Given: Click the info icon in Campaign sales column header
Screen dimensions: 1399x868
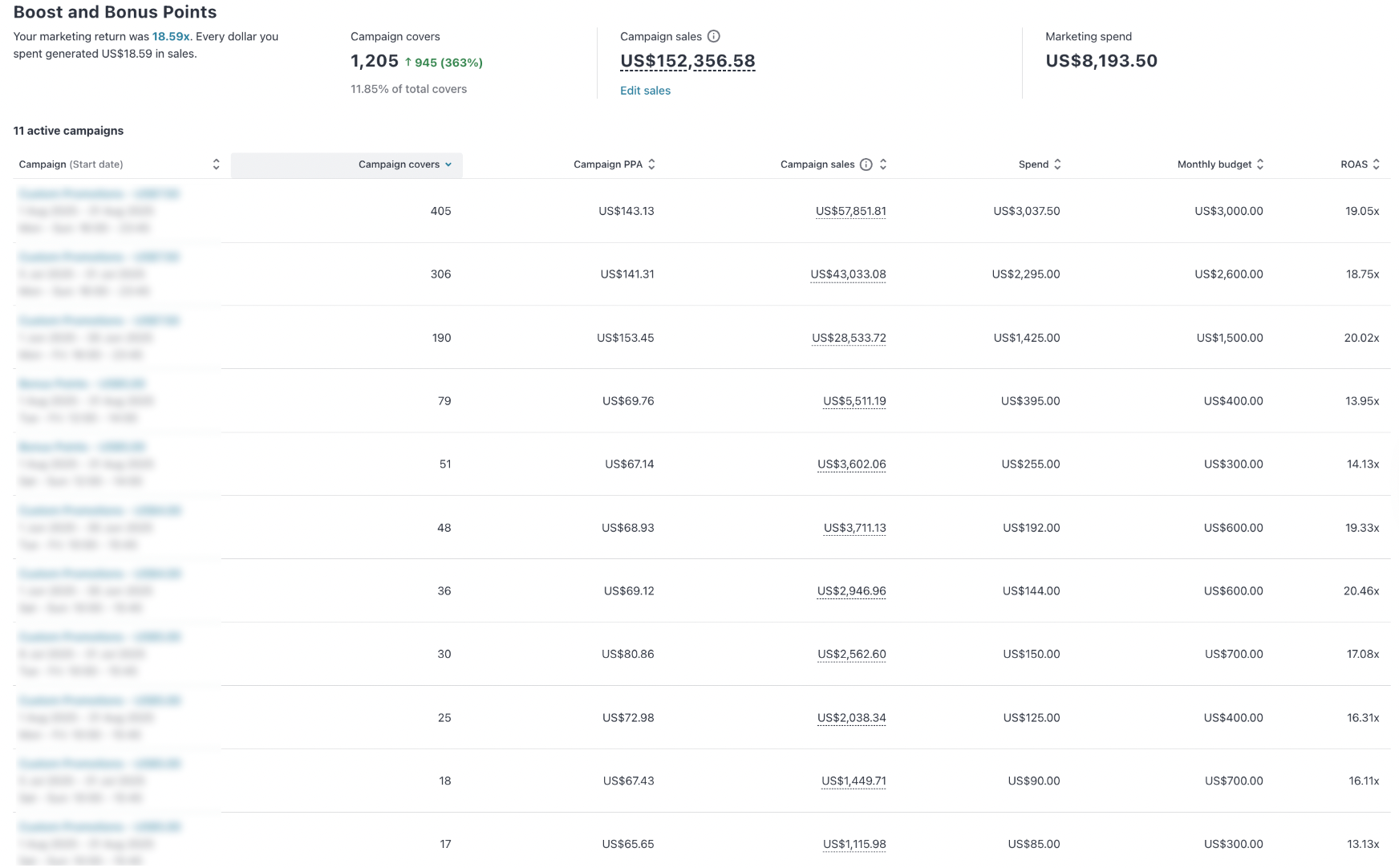Looking at the screenshot, I should click(866, 164).
